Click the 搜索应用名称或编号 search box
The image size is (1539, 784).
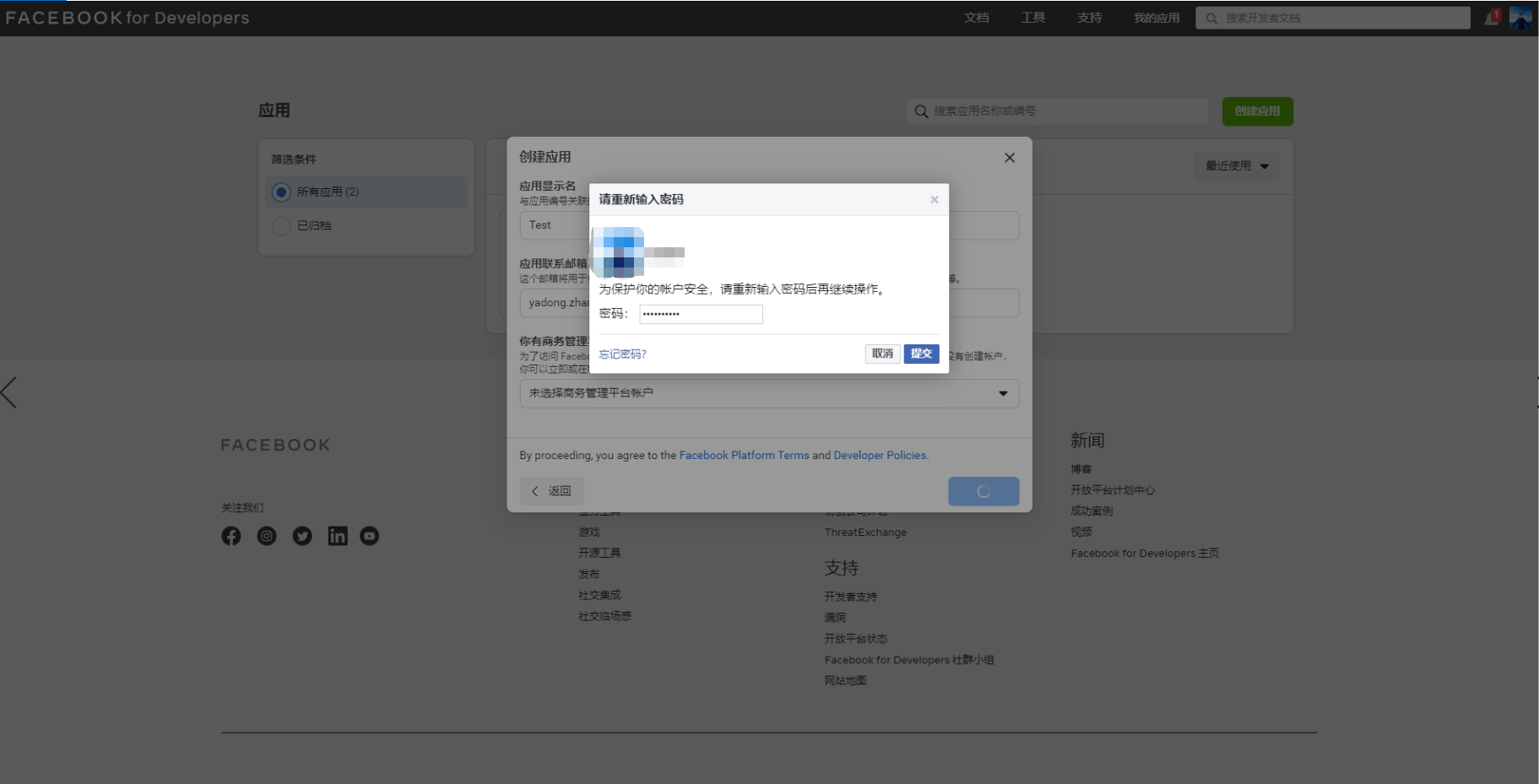click(x=1057, y=111)
